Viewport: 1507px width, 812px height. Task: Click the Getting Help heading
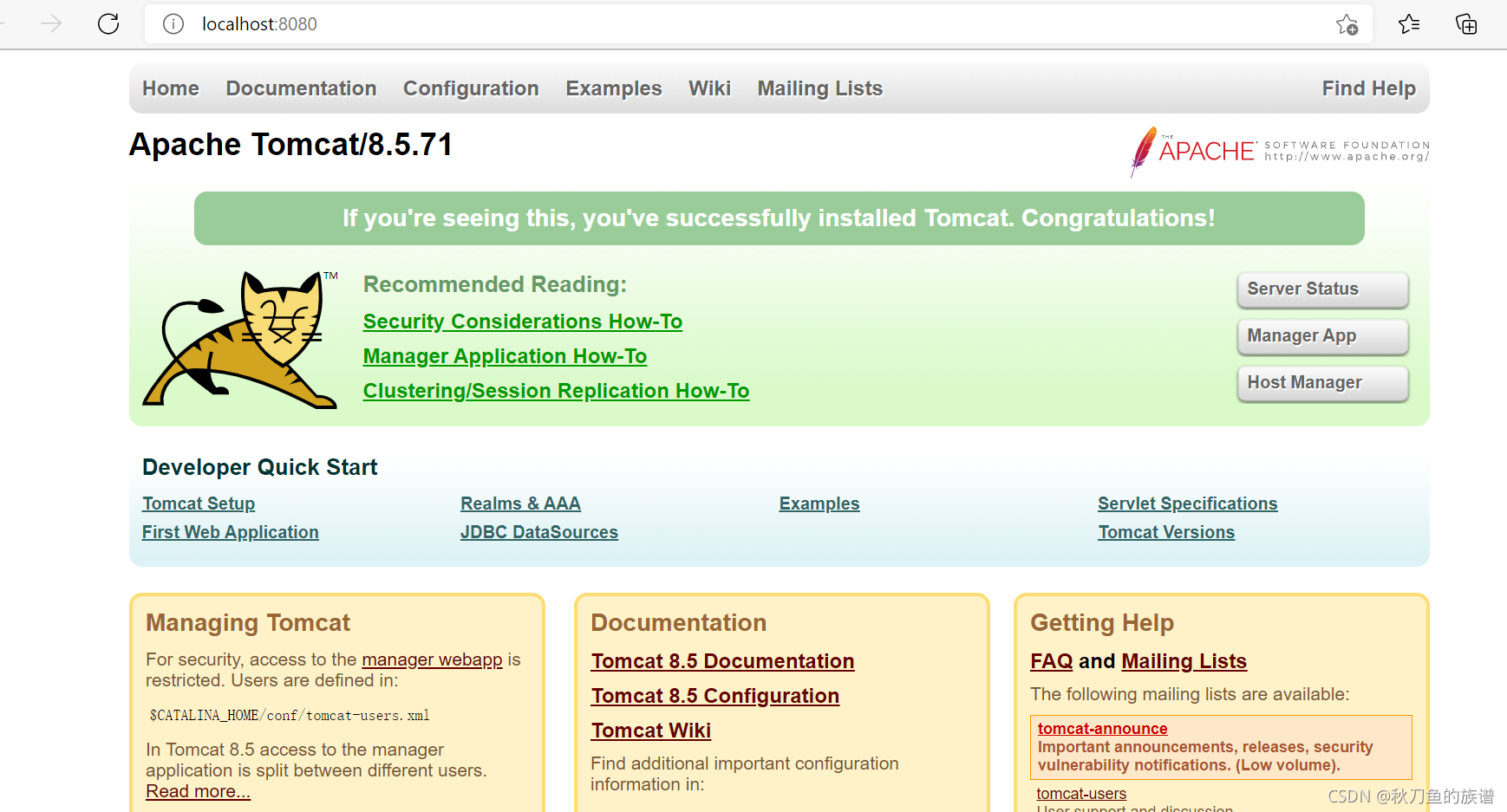pyautogui.click(x=1102, y=623)
